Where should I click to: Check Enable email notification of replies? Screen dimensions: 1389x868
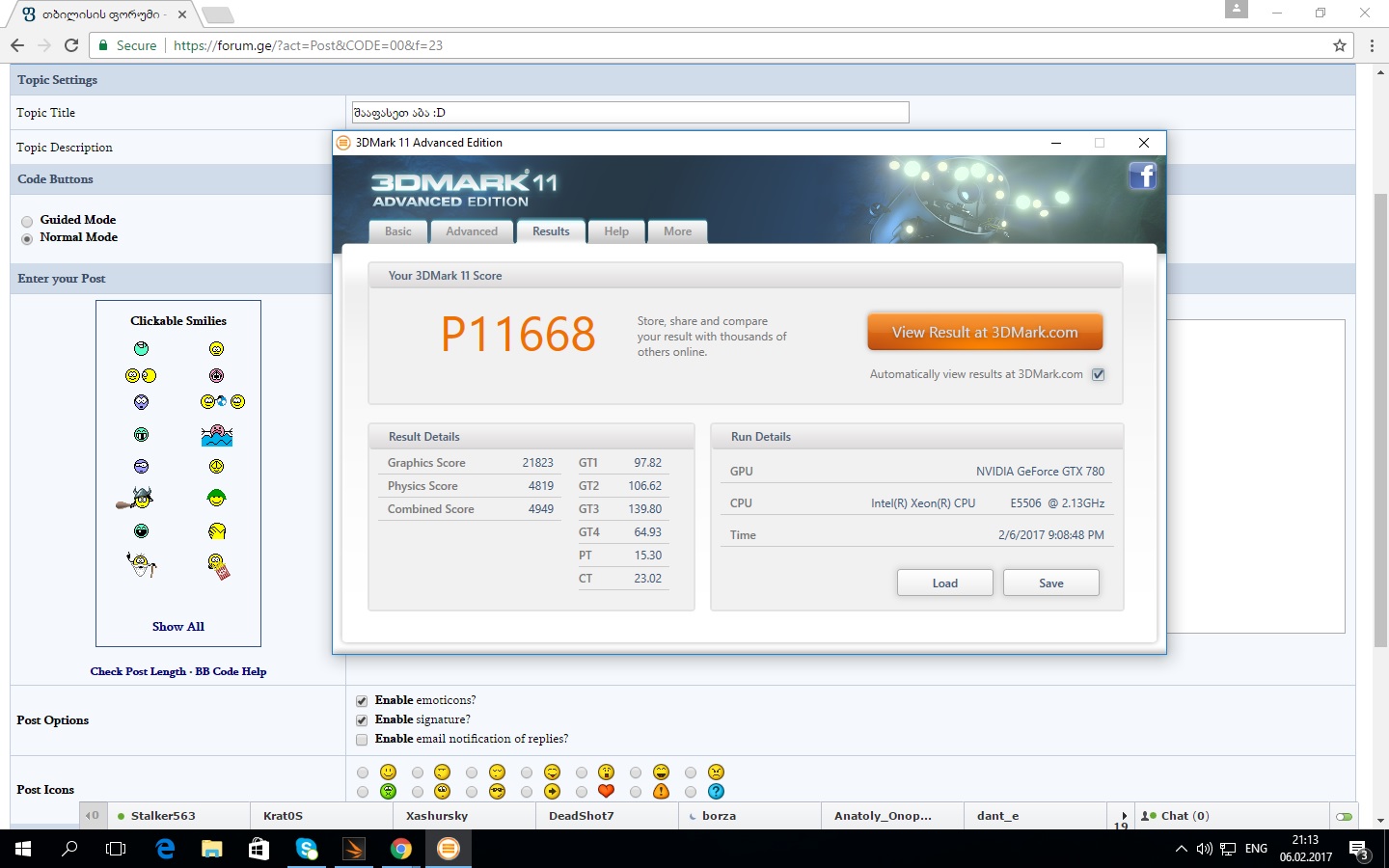pos(362,740)
